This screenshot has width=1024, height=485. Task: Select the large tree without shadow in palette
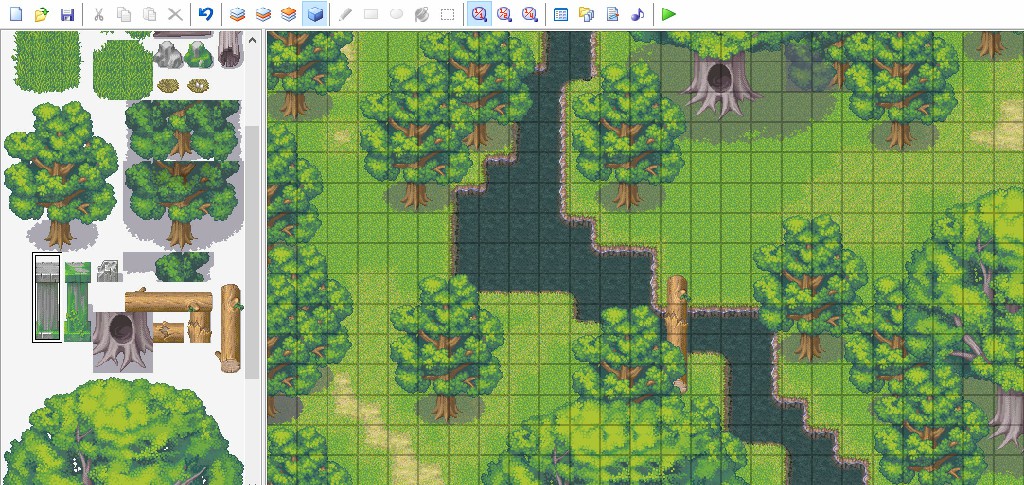coord(61,174)
